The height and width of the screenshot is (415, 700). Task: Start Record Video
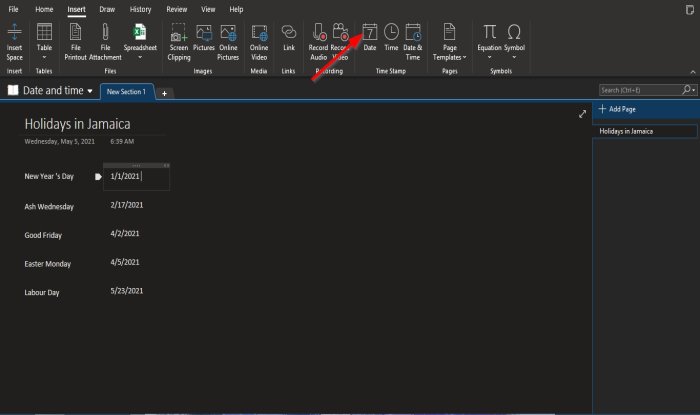[x=340, y=42]
